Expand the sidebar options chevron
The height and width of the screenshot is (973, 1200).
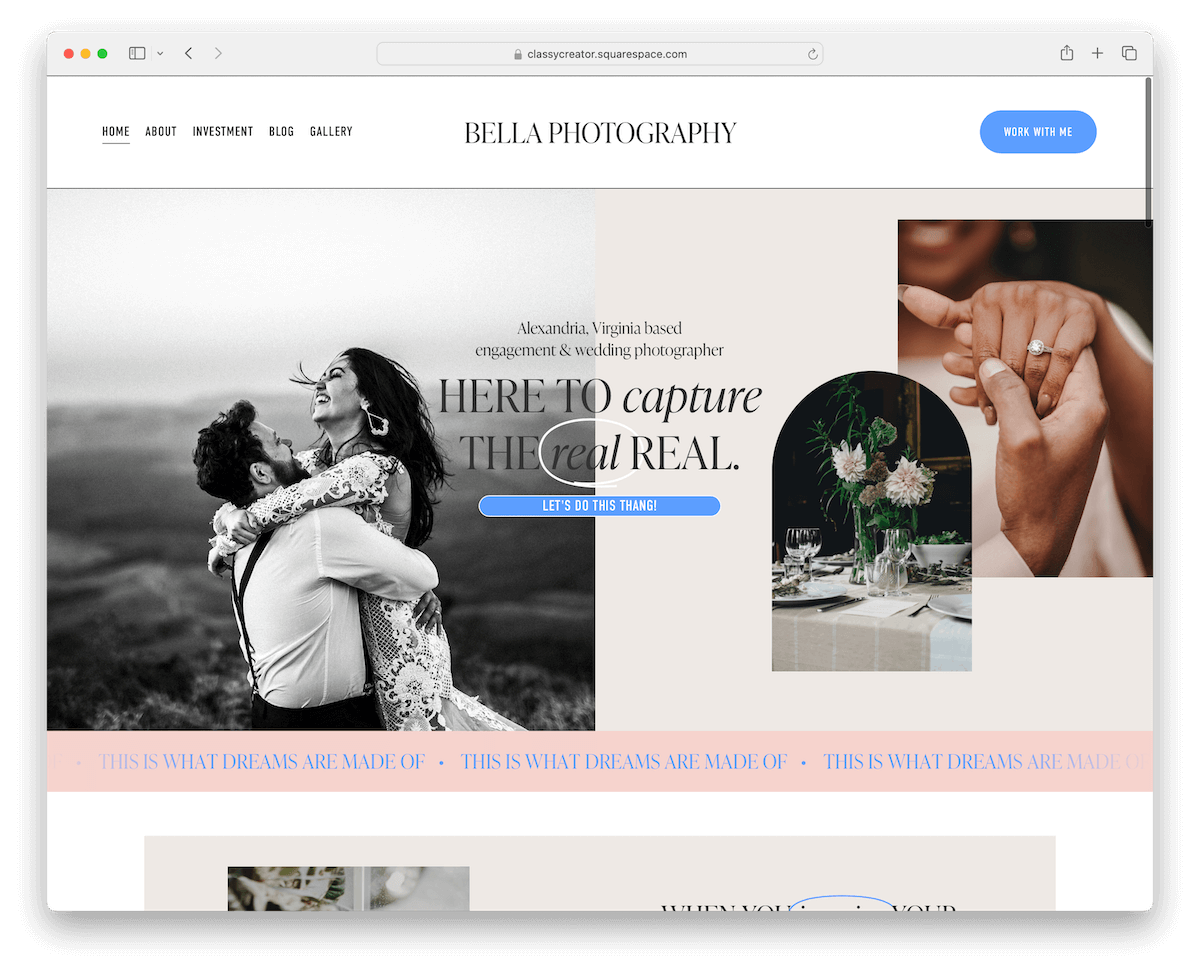tap(158, 52)
